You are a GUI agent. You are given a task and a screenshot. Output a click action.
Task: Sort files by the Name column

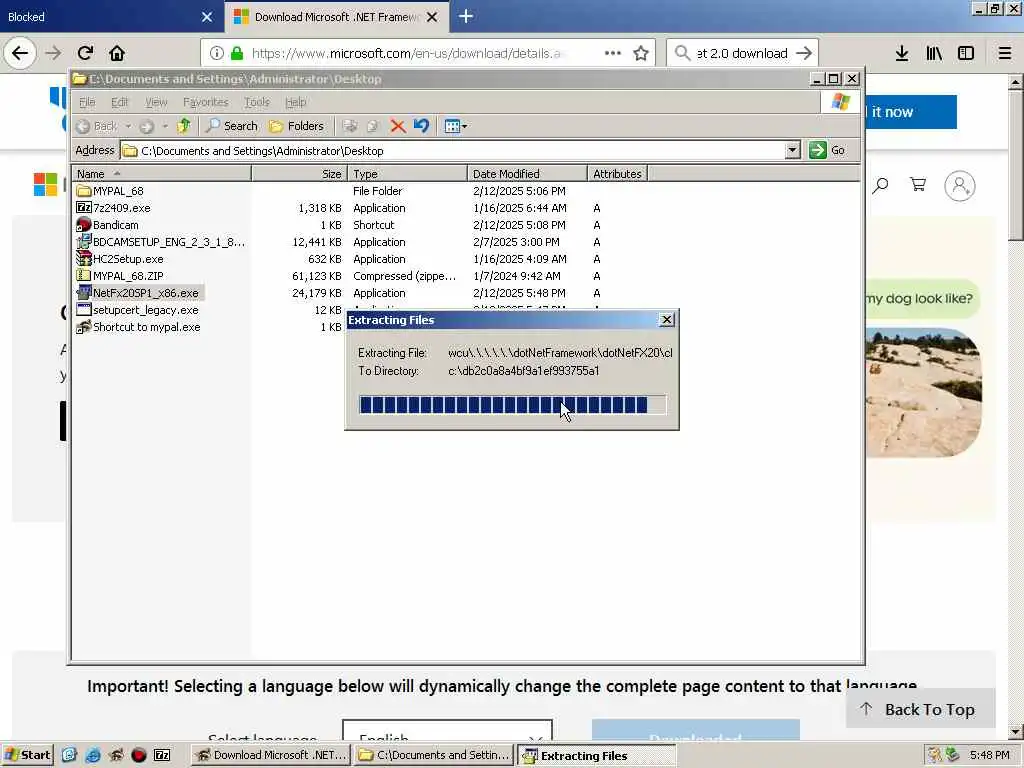point(161,174)
